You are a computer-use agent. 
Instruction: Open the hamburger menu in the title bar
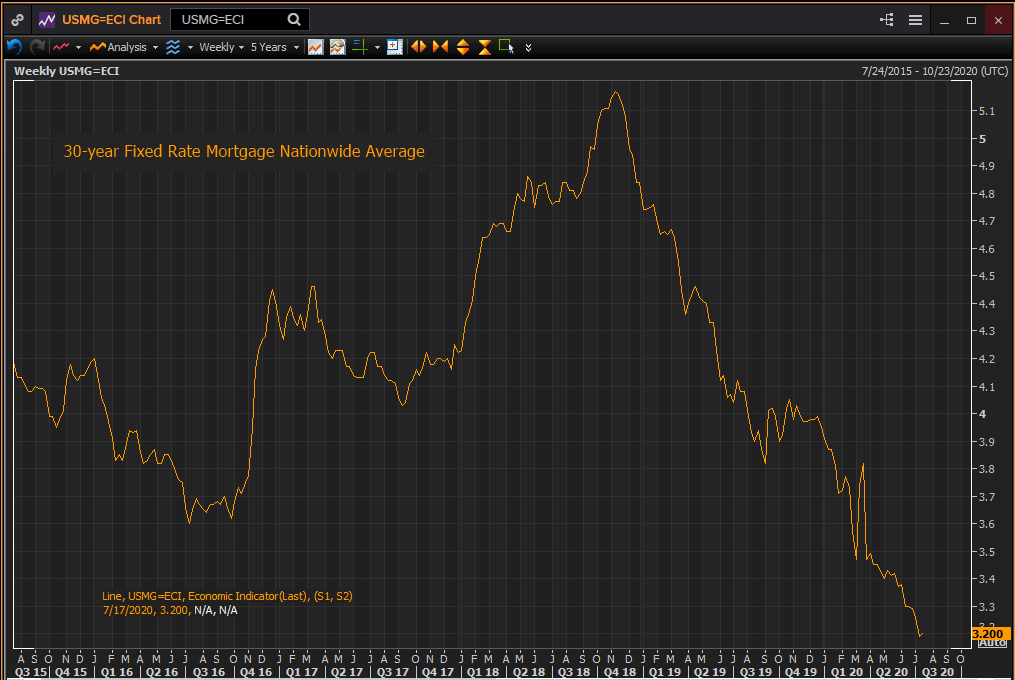pyautogui.click(x=915, y=19)
